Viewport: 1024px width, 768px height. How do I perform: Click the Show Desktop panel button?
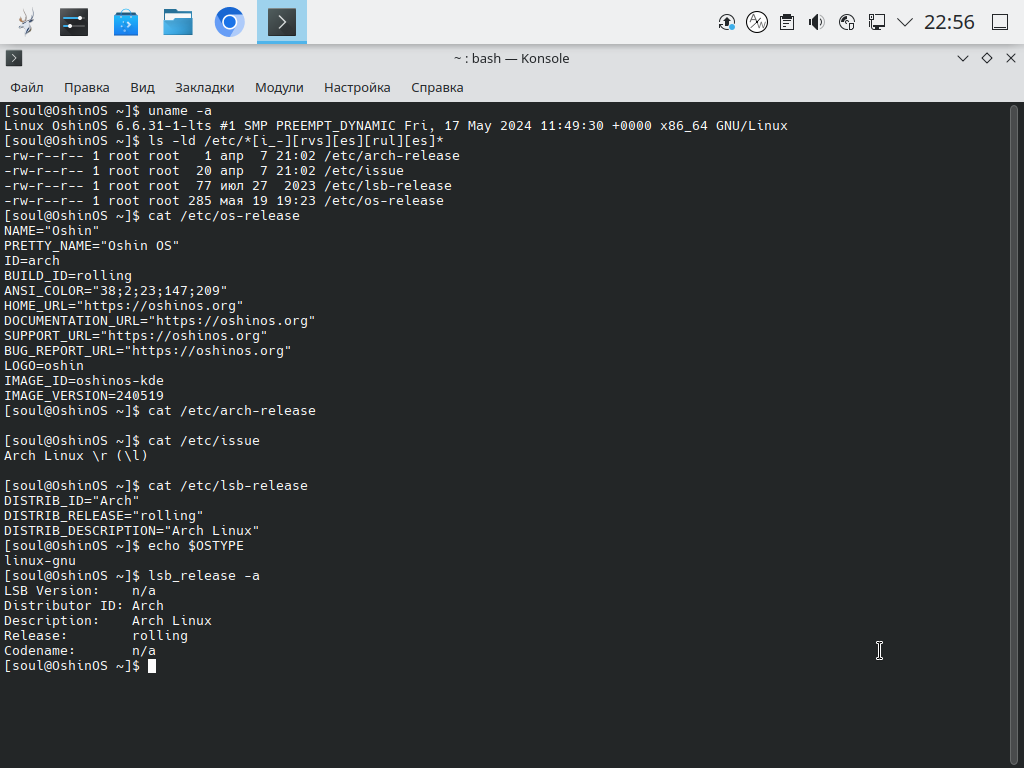click(1000, 22)
